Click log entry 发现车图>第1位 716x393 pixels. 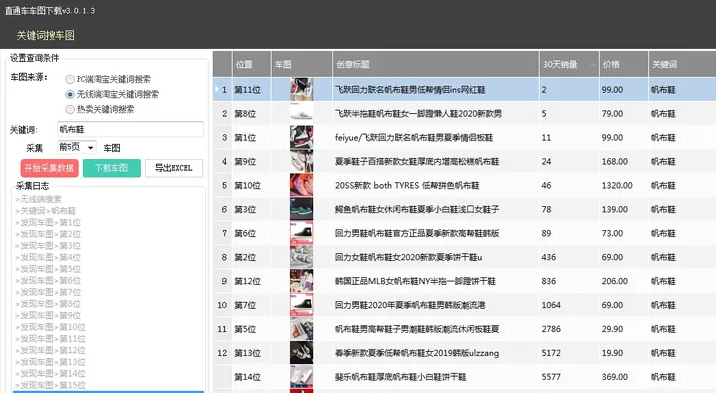(x=48, y=223)
